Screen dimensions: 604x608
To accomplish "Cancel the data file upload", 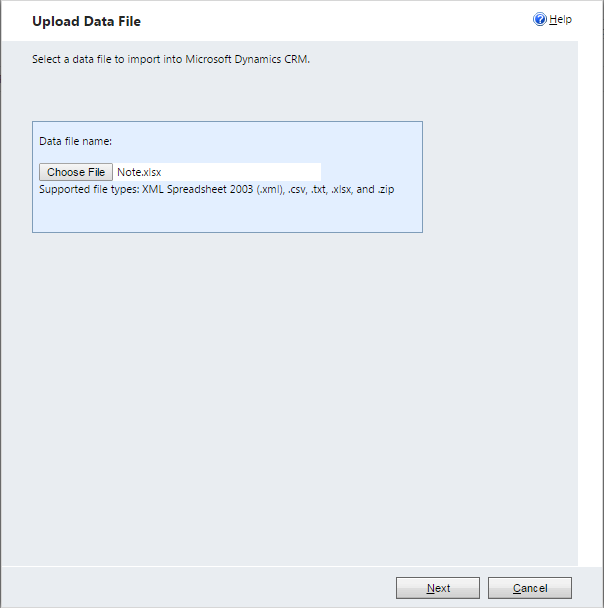I will point(529,588).
